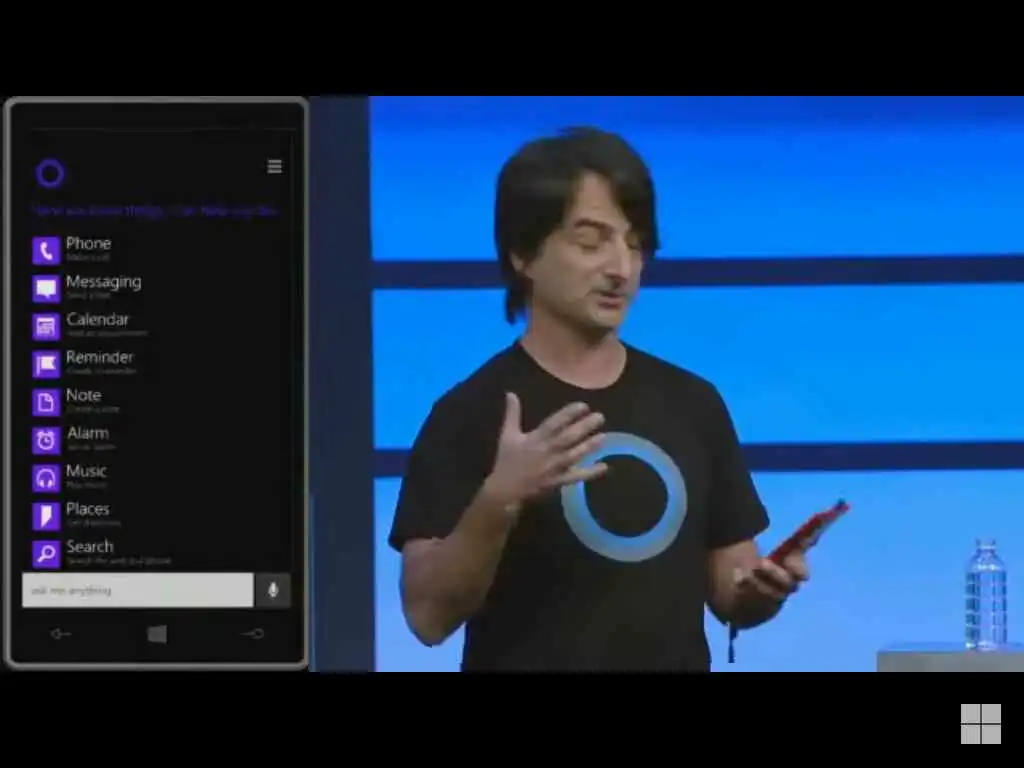Select the 'Note' label text
The image size is (1024, 768).
84,395
